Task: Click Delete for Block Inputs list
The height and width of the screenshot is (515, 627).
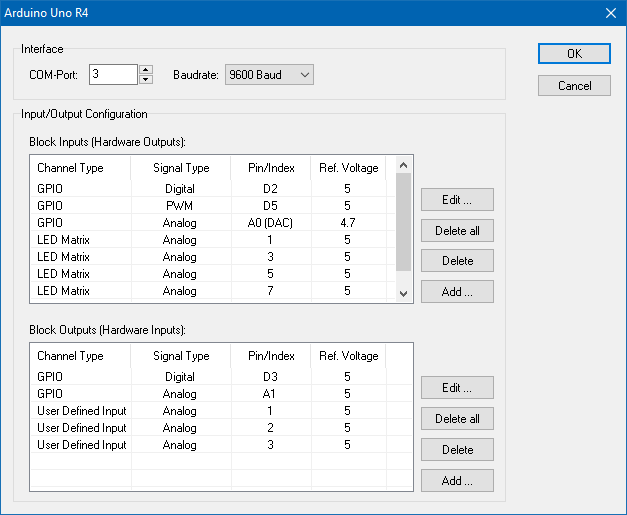Action: [x=457, y=261]
